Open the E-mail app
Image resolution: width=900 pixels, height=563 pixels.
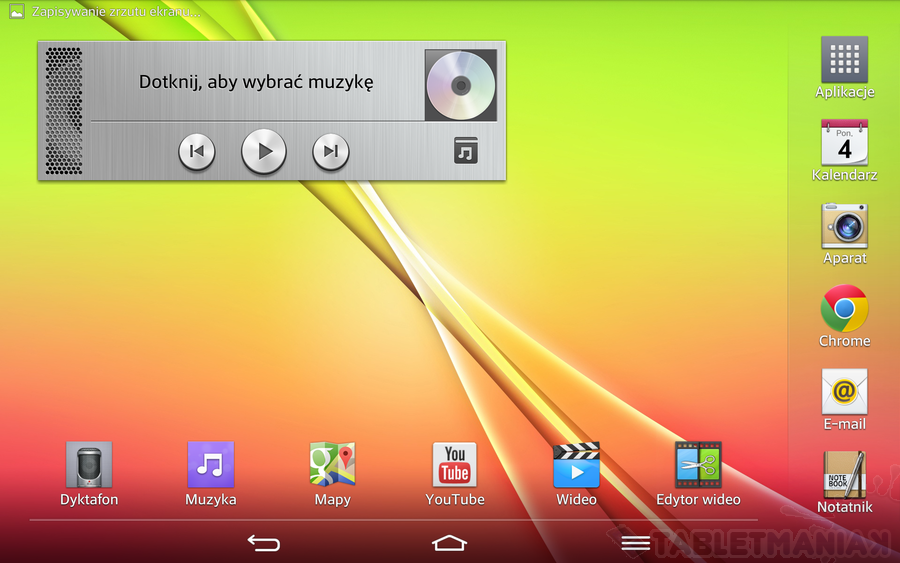click(x=844, y=399)
